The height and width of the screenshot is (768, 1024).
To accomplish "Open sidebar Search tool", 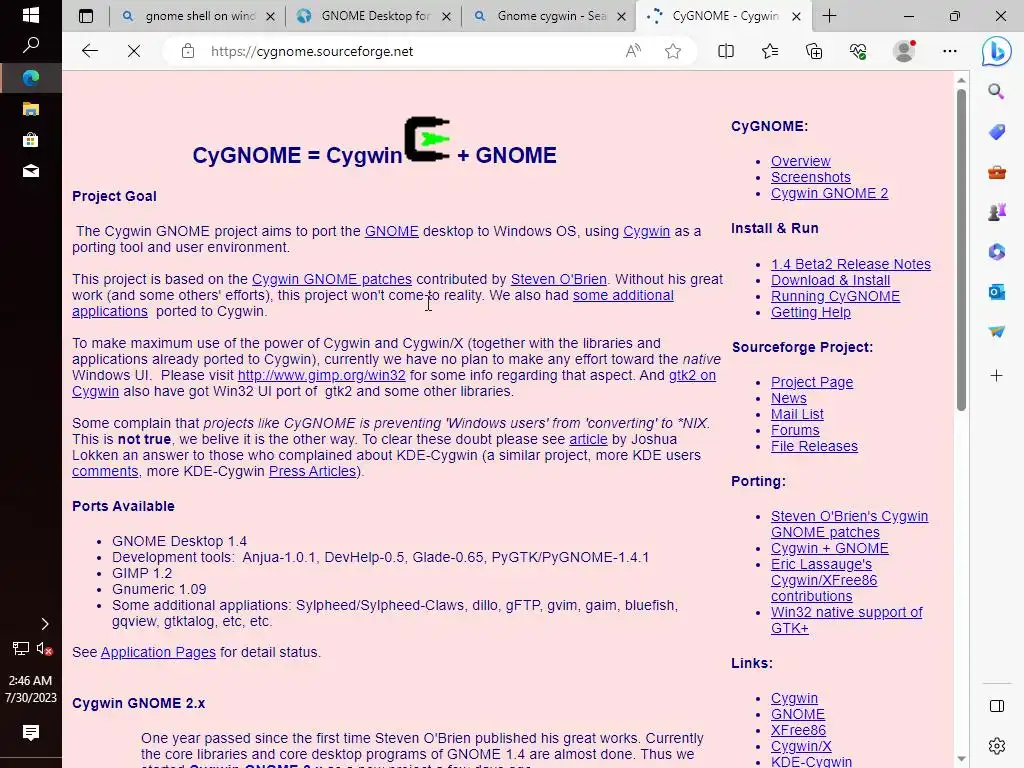I will 996,91.
